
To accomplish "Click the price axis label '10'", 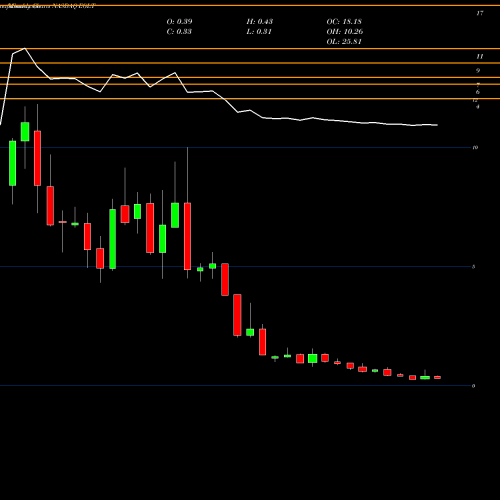I will click(475, 147).
